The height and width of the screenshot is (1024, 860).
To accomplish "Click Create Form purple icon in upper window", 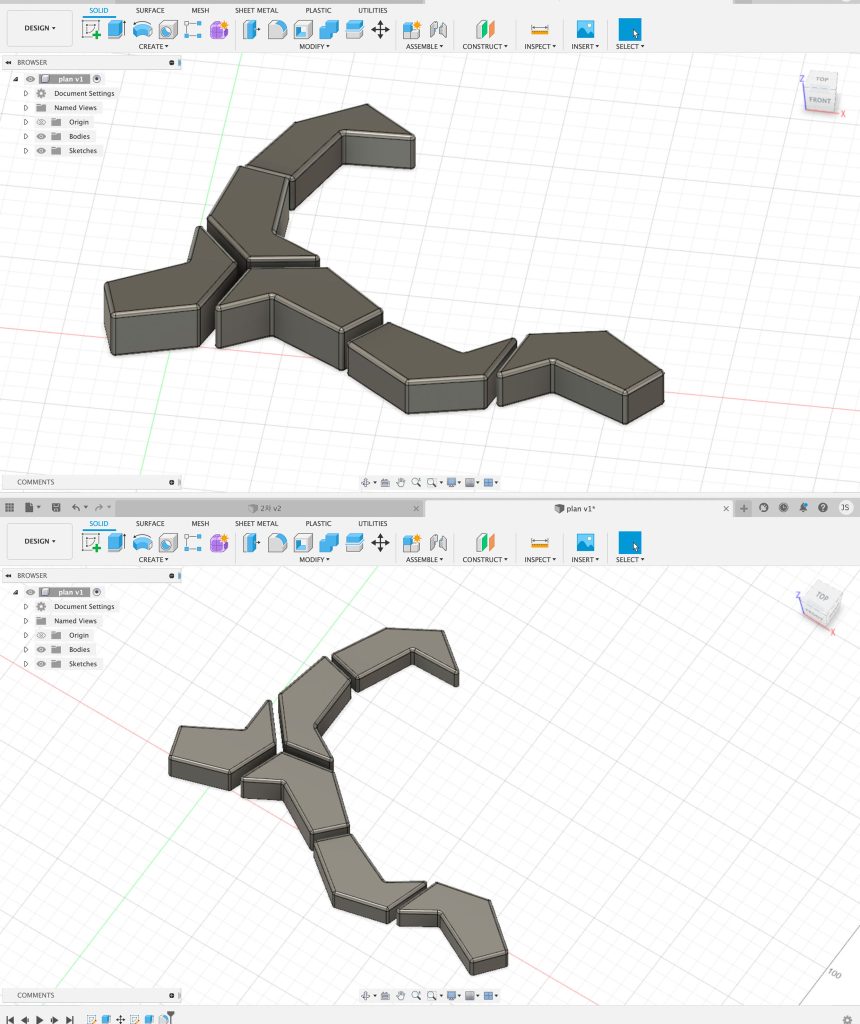I will 219,29.
